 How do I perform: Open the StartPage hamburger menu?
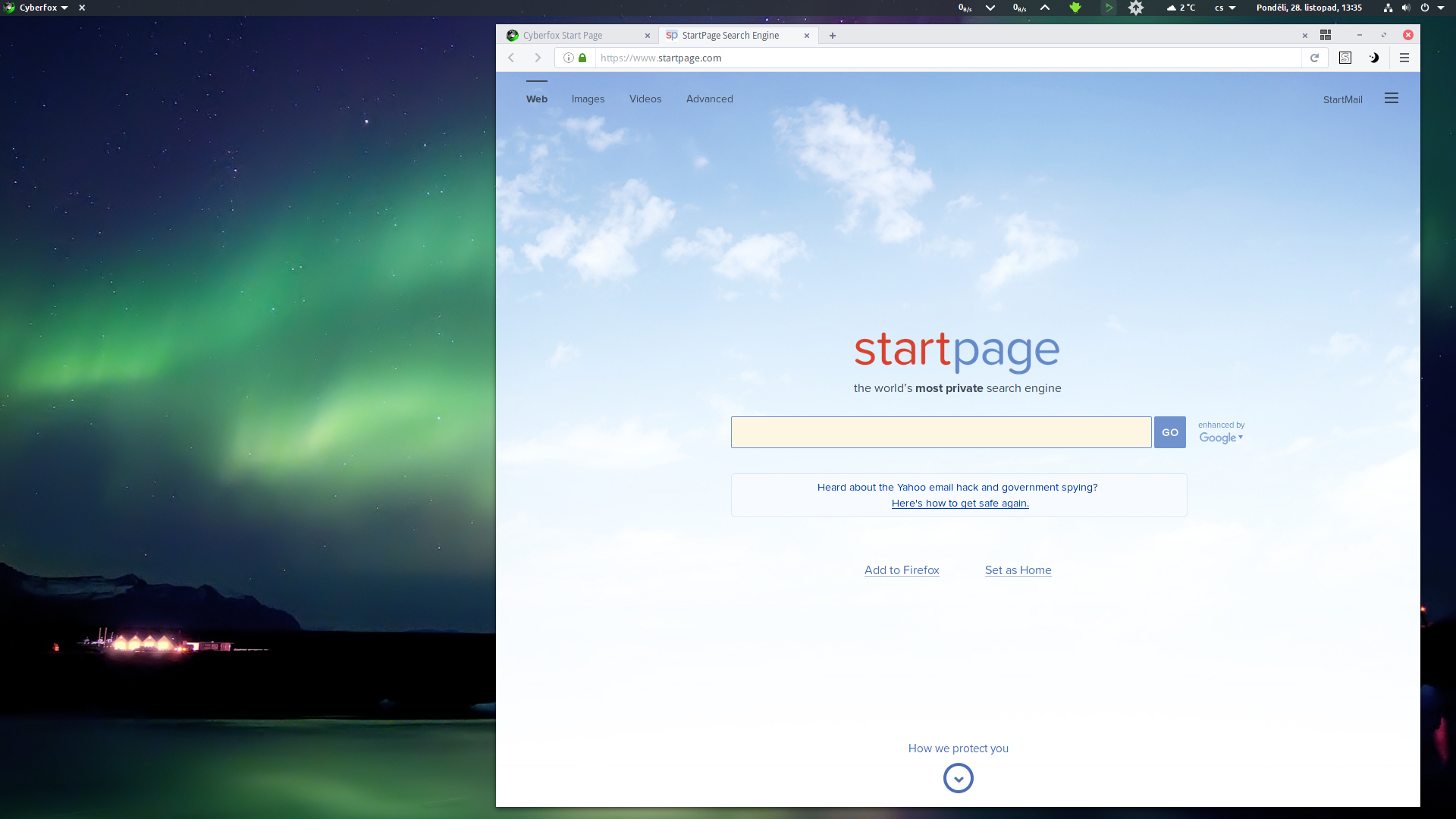(1392, 98)
